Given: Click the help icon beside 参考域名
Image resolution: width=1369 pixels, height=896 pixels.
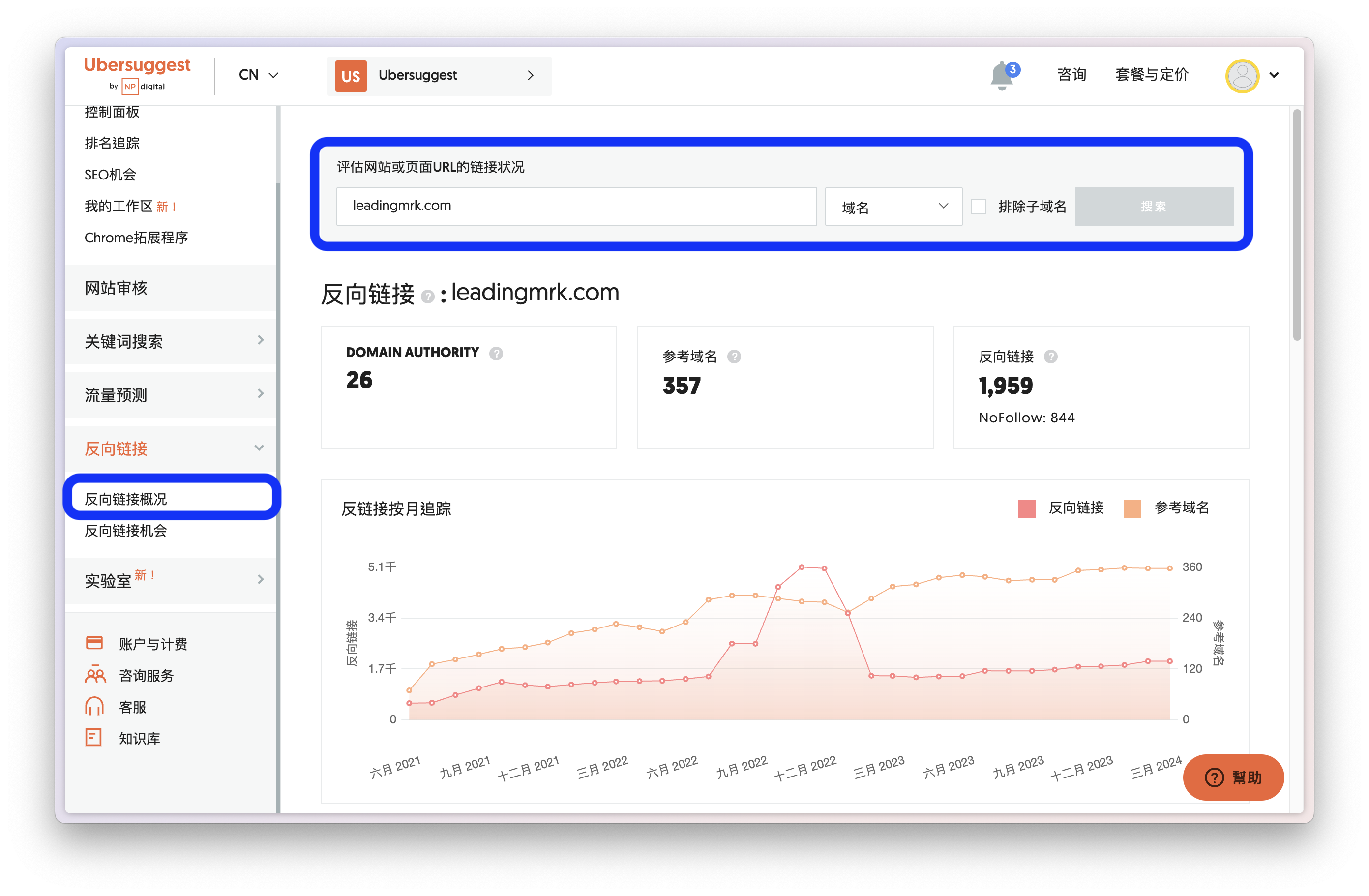Looking at the screenshot, I should [734, 357].
